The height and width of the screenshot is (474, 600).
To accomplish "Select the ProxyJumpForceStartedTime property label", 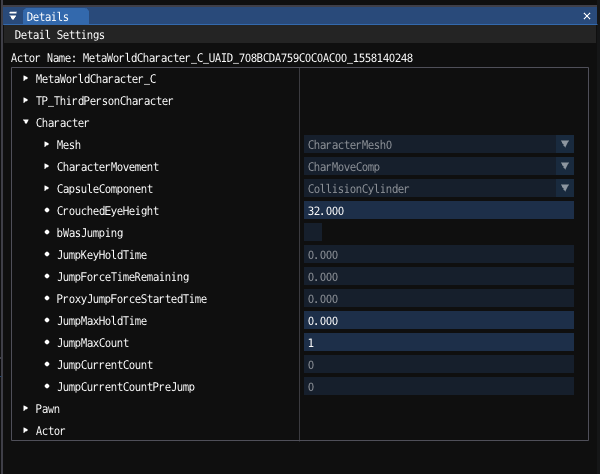I will (132, 299).
